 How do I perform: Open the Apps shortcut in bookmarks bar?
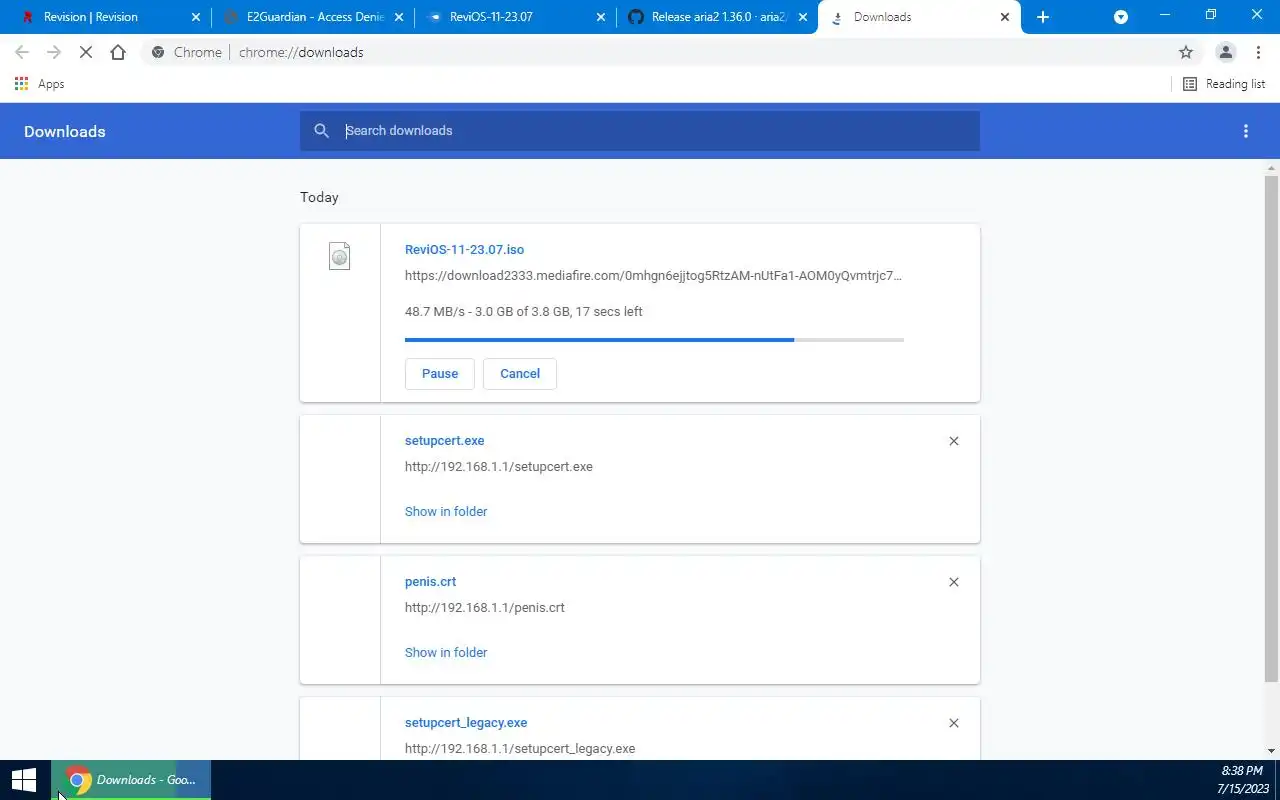click(x=40, y=84)
